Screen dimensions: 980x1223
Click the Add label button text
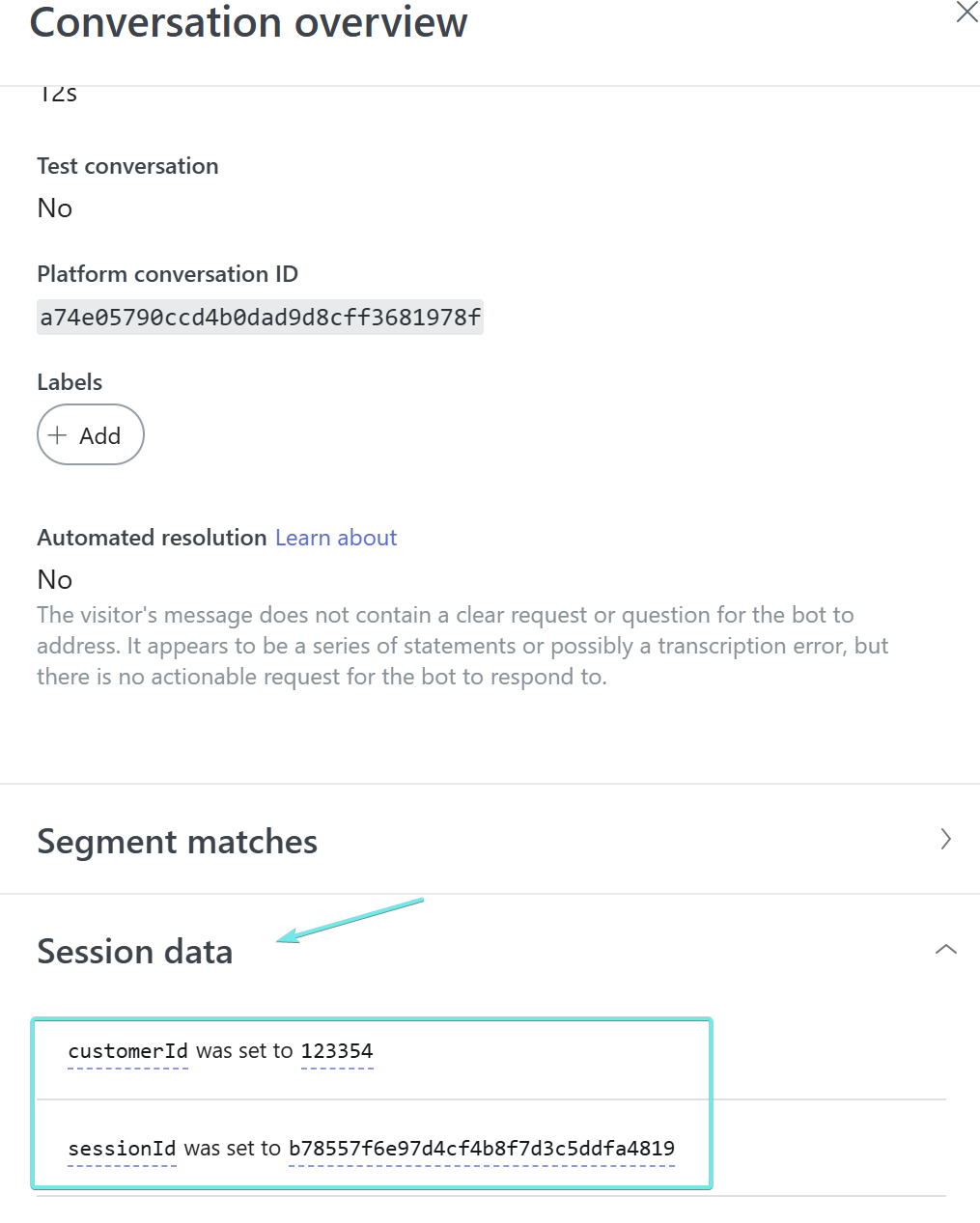click(99, 436)
